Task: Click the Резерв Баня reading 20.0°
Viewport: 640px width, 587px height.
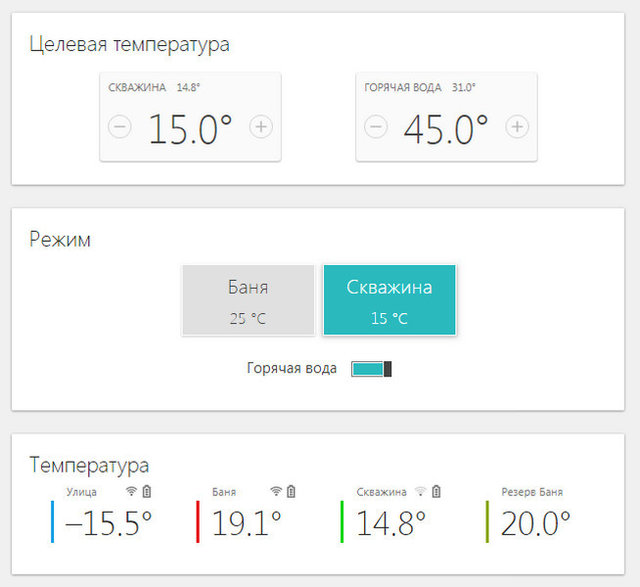Action: tap(536, 523)
